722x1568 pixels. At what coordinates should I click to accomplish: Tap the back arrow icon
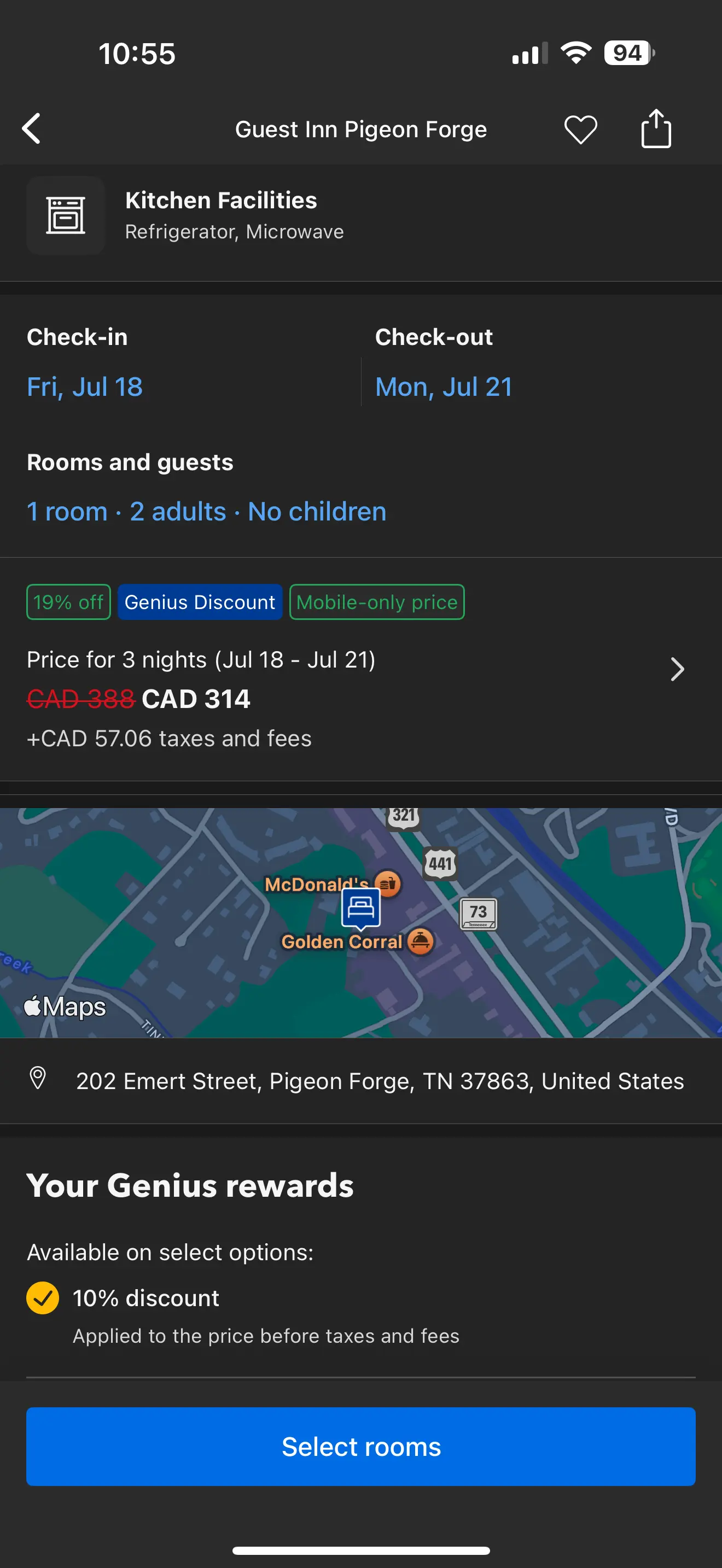(32, 128)
